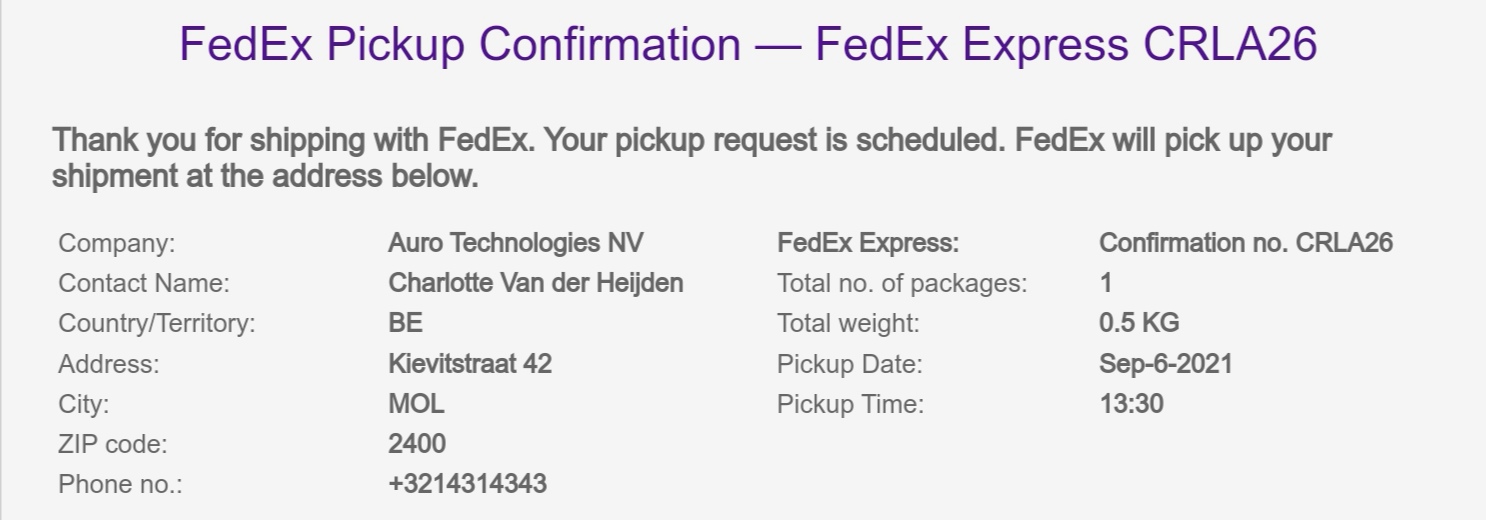Click the country code BE value

point(405,324)
